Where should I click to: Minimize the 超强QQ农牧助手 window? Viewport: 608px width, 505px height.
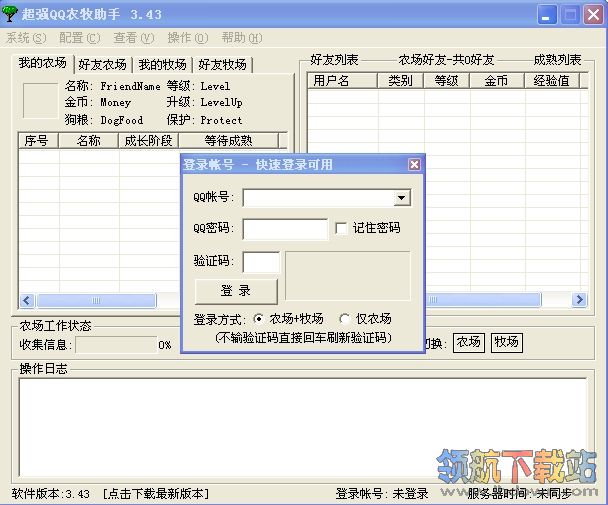pyautogui.click(x=547, y=15)
